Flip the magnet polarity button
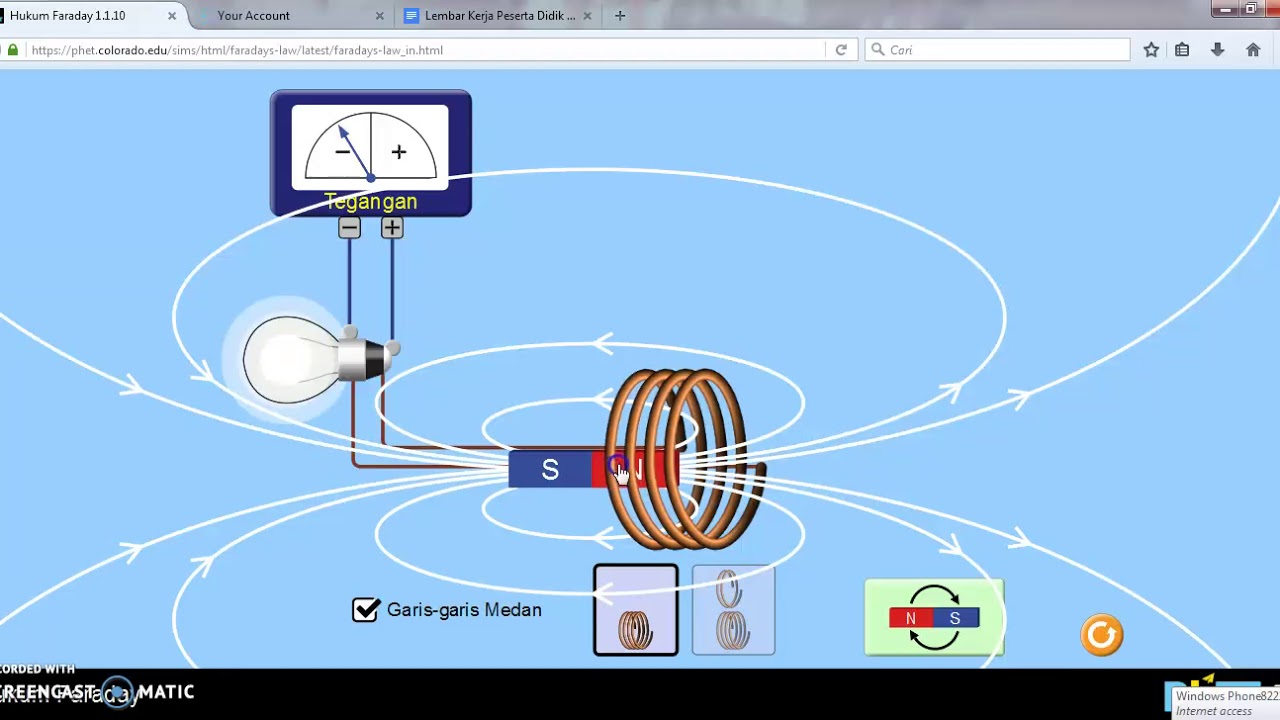 click(x=934, y=618)
